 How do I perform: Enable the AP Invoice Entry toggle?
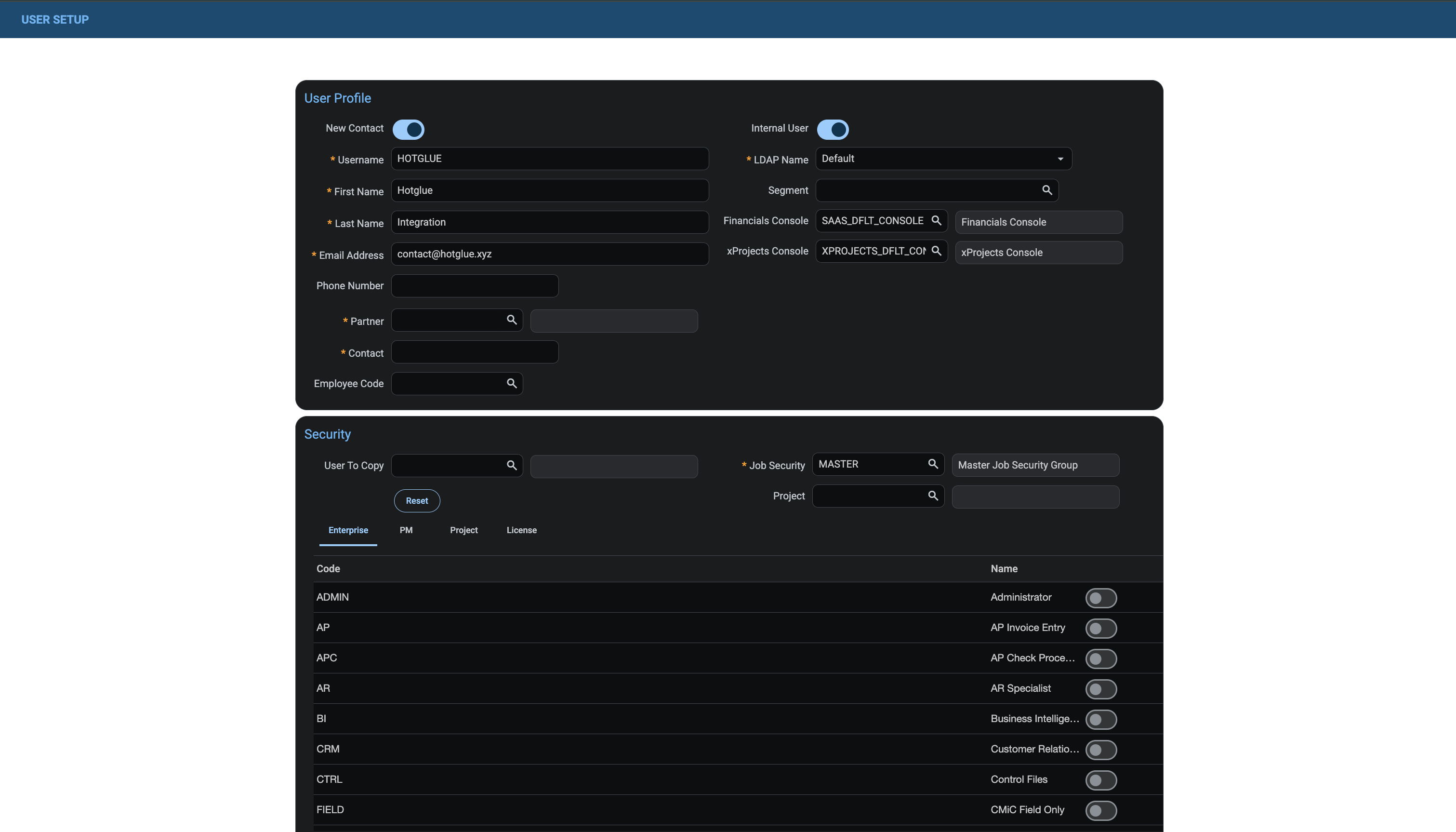[1101, 629]
